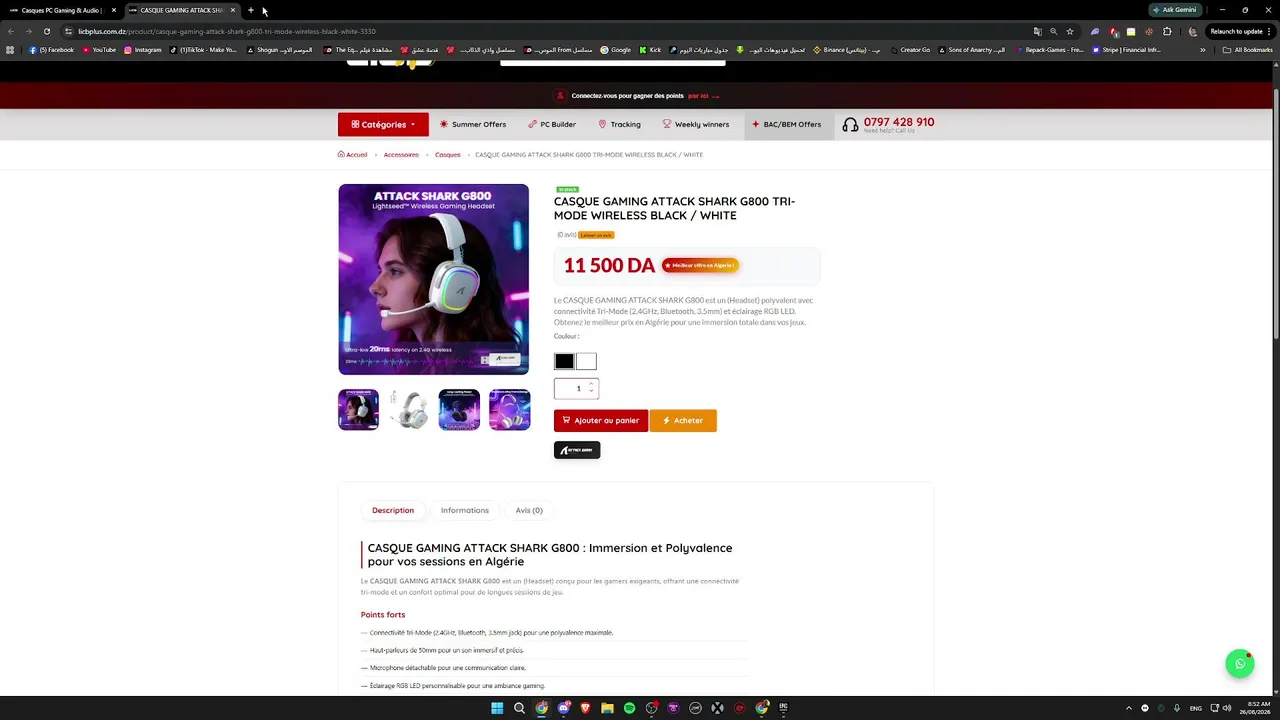Click Ajouter au panier button

[x=601, y=421]
